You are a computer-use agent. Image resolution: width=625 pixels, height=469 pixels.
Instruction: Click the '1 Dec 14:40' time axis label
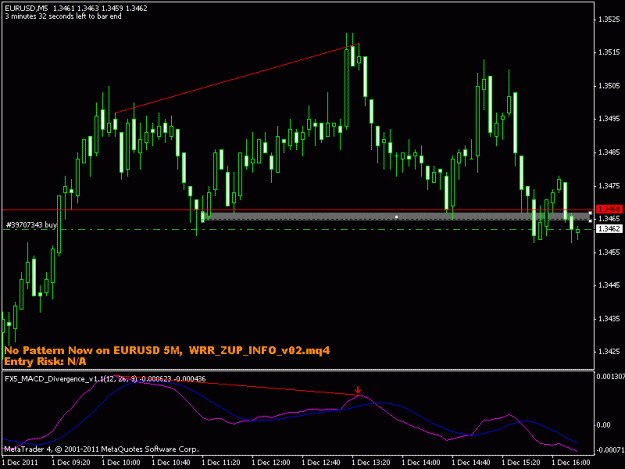click(x=471, y=462)
